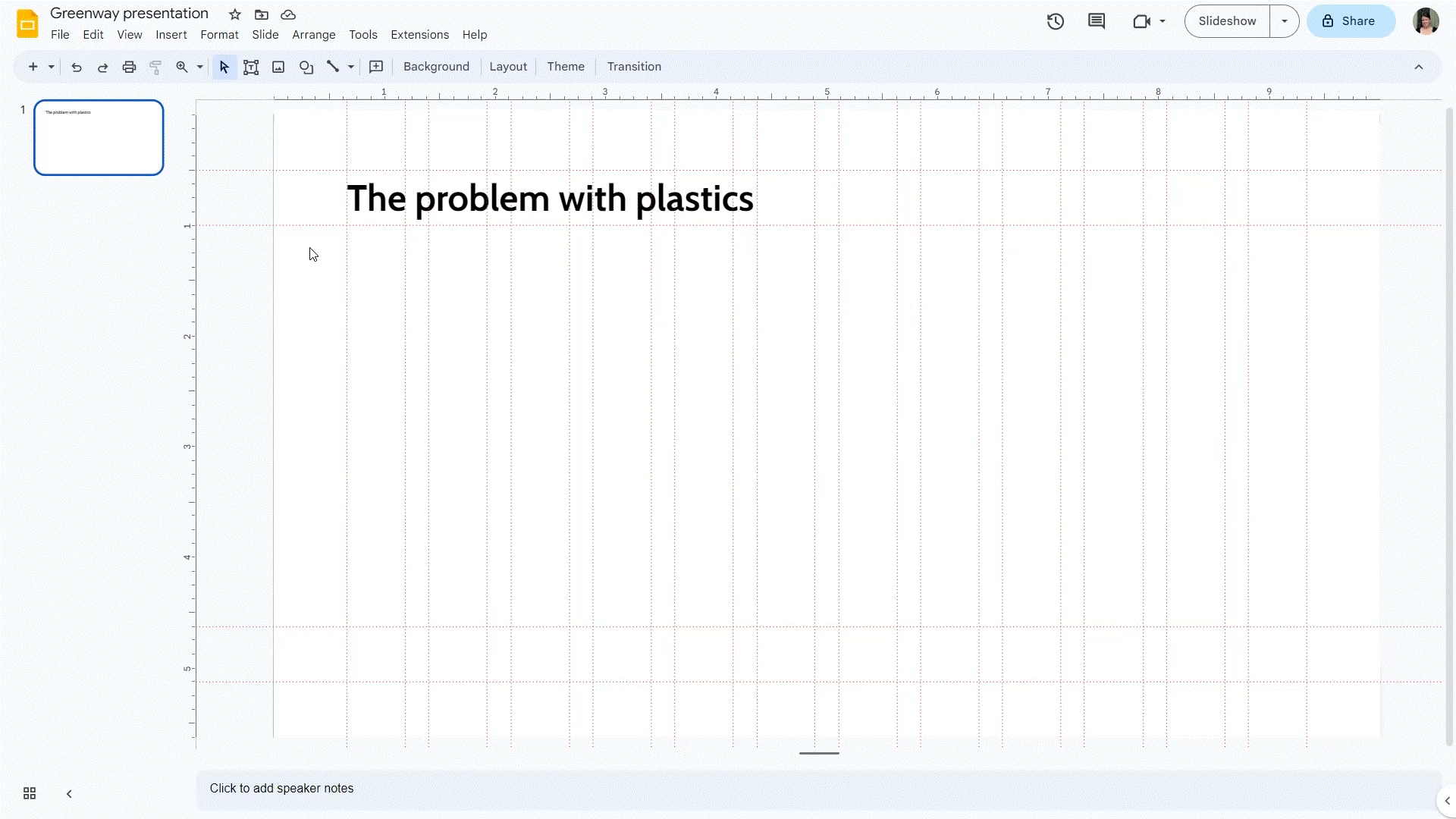Click the print icon

[x=128, y=66]
